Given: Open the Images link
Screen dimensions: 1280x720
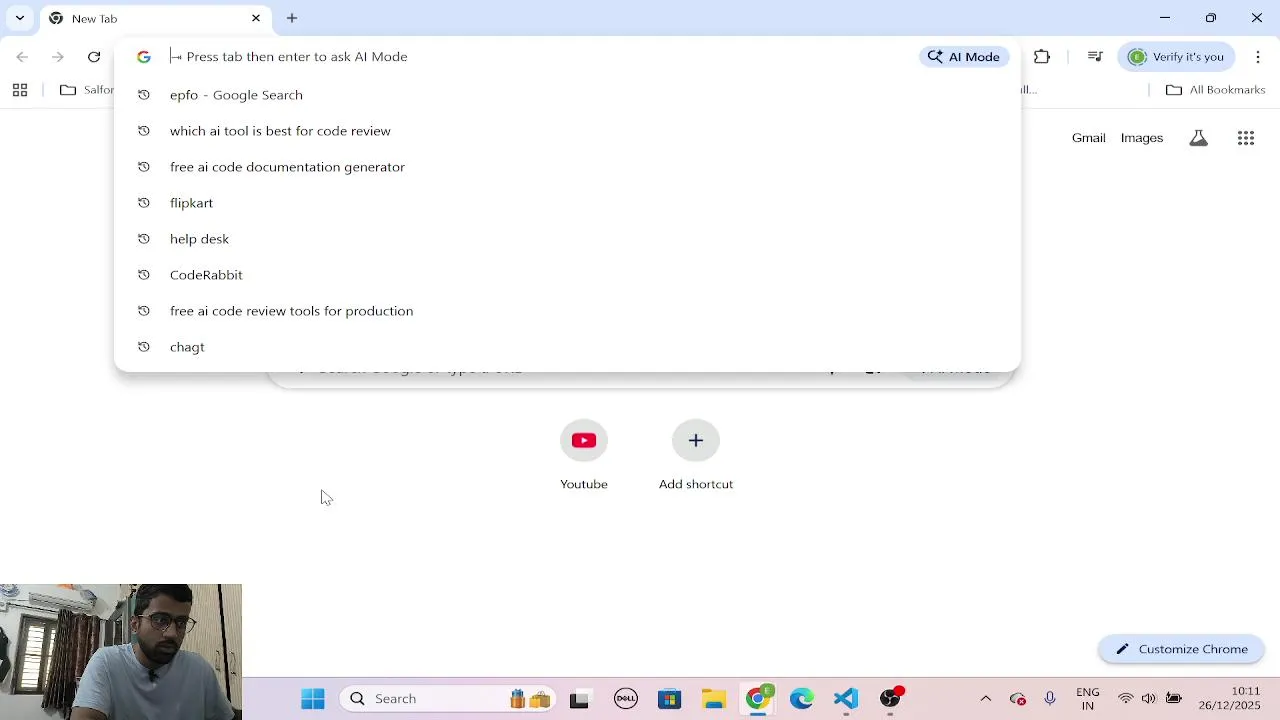Looking at the screenshot, I should (x=1142, y=138).
